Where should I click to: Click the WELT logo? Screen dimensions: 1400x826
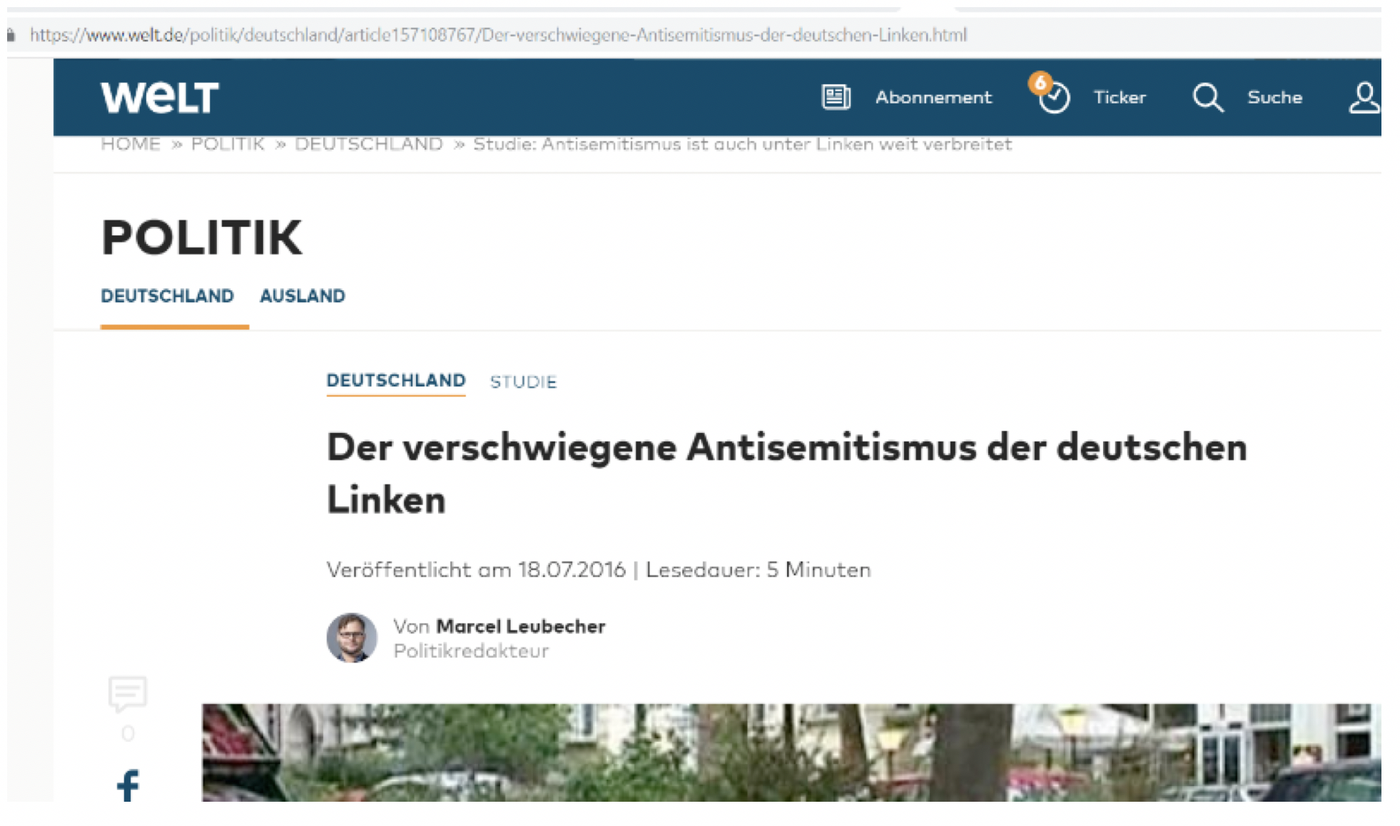159,97
